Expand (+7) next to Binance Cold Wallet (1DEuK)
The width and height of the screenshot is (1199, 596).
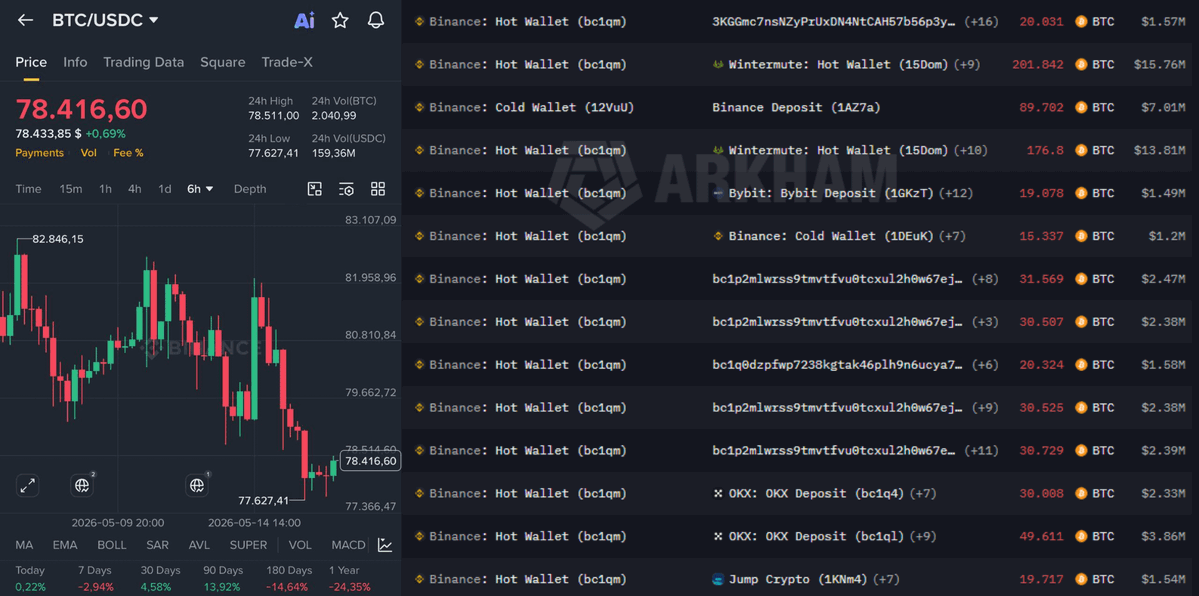952,236
